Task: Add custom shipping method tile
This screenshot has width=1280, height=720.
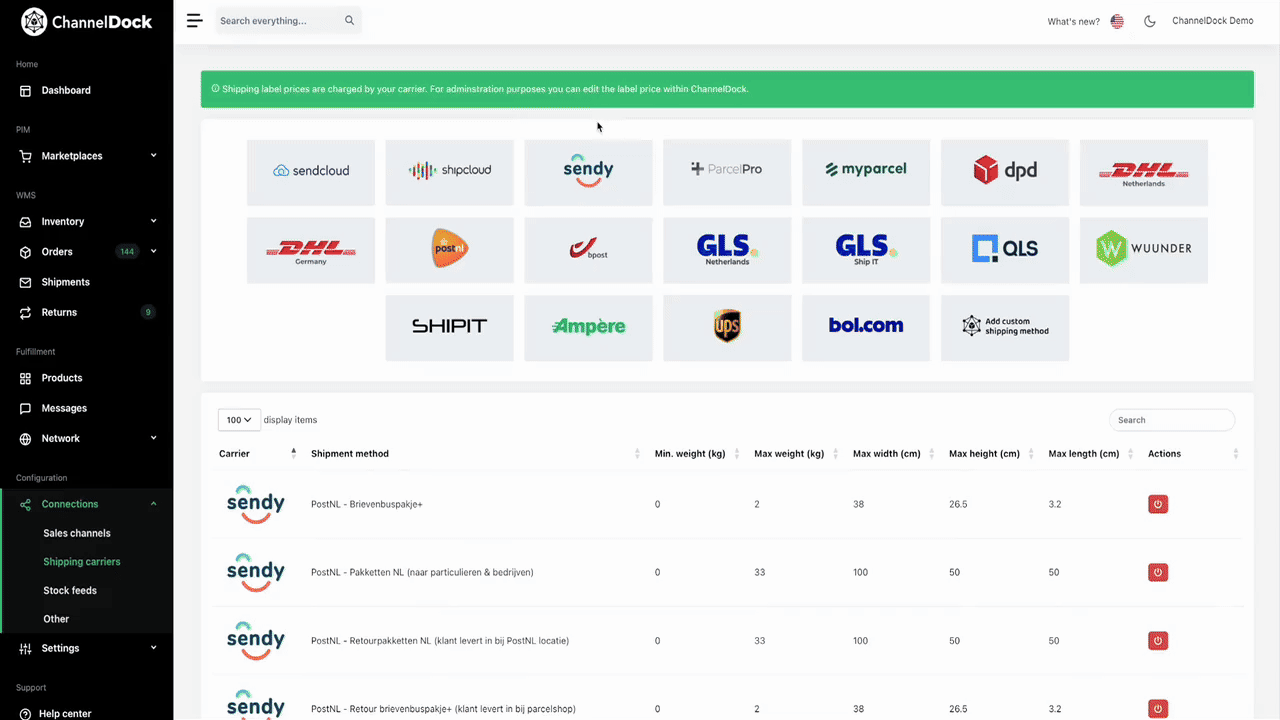Action: point(1005,327)
